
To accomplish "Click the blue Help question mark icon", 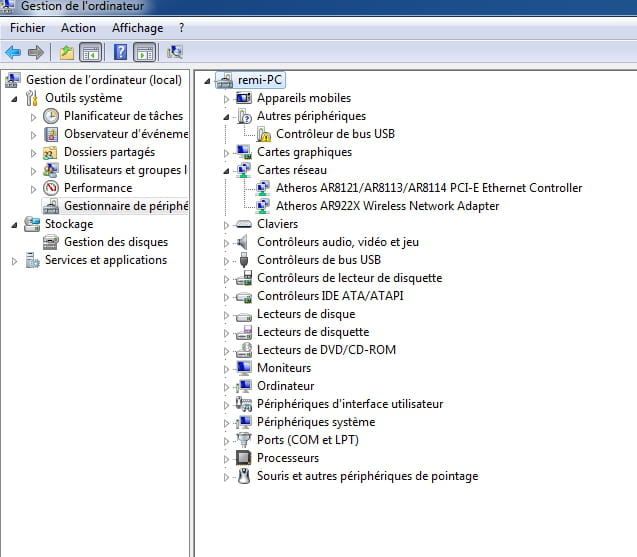I will [121, 52].
